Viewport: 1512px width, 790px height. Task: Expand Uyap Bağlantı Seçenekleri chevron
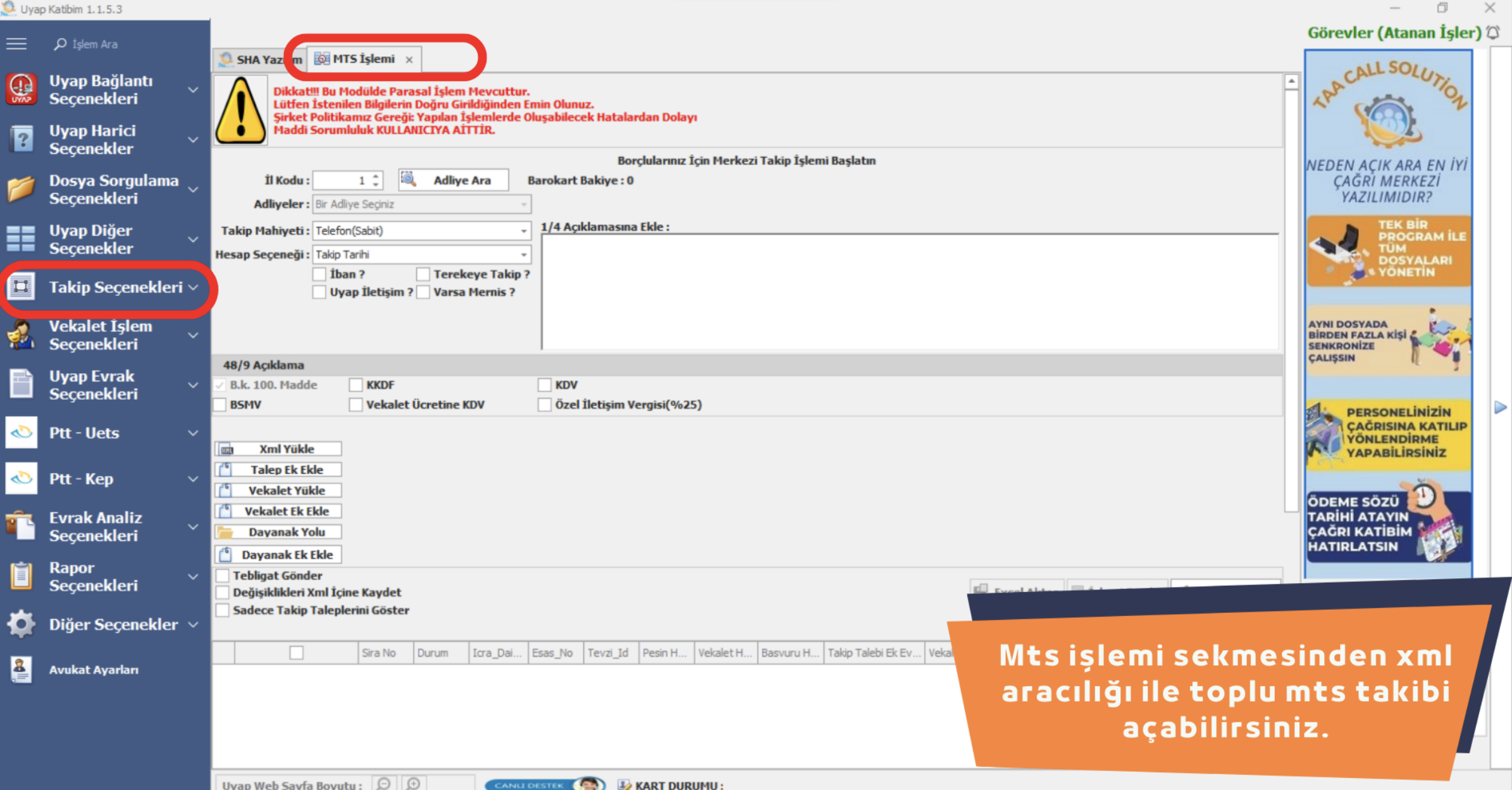point(194,89)
